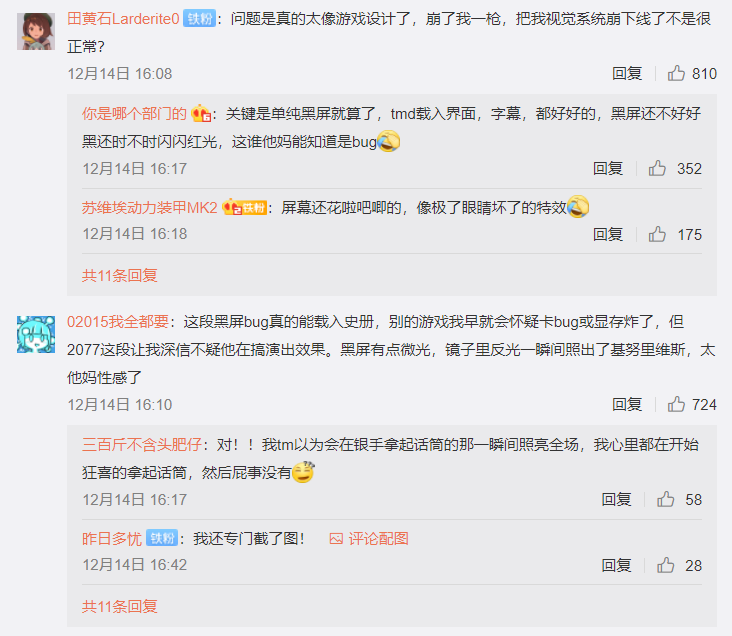Like 02015我全都要's comment with 724 likes
Viewport: 732px width, 636px height.
point(676,404)
